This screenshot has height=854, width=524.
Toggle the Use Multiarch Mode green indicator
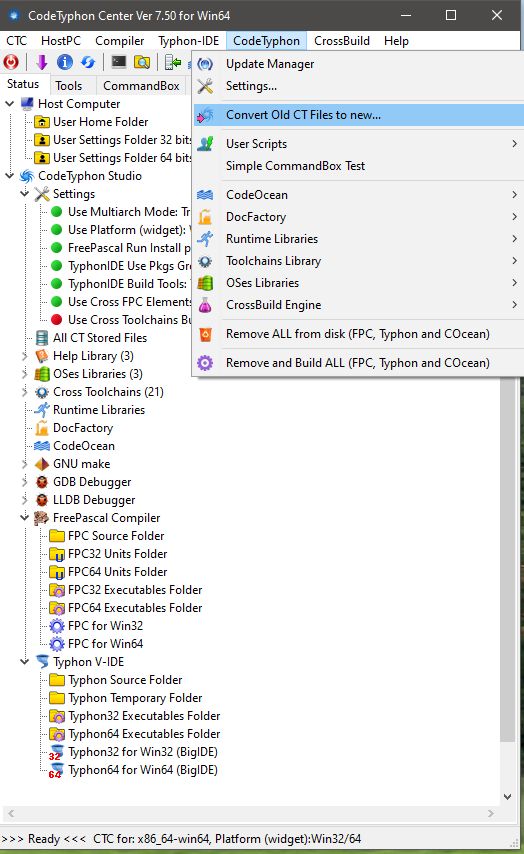tap(57, 212)
